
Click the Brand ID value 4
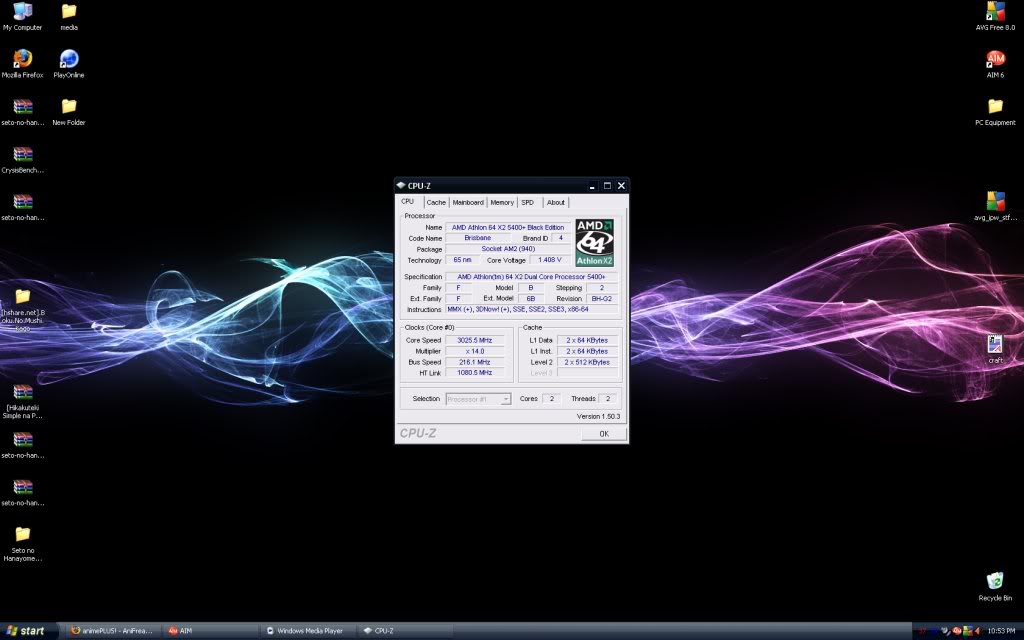coord(560,238)
